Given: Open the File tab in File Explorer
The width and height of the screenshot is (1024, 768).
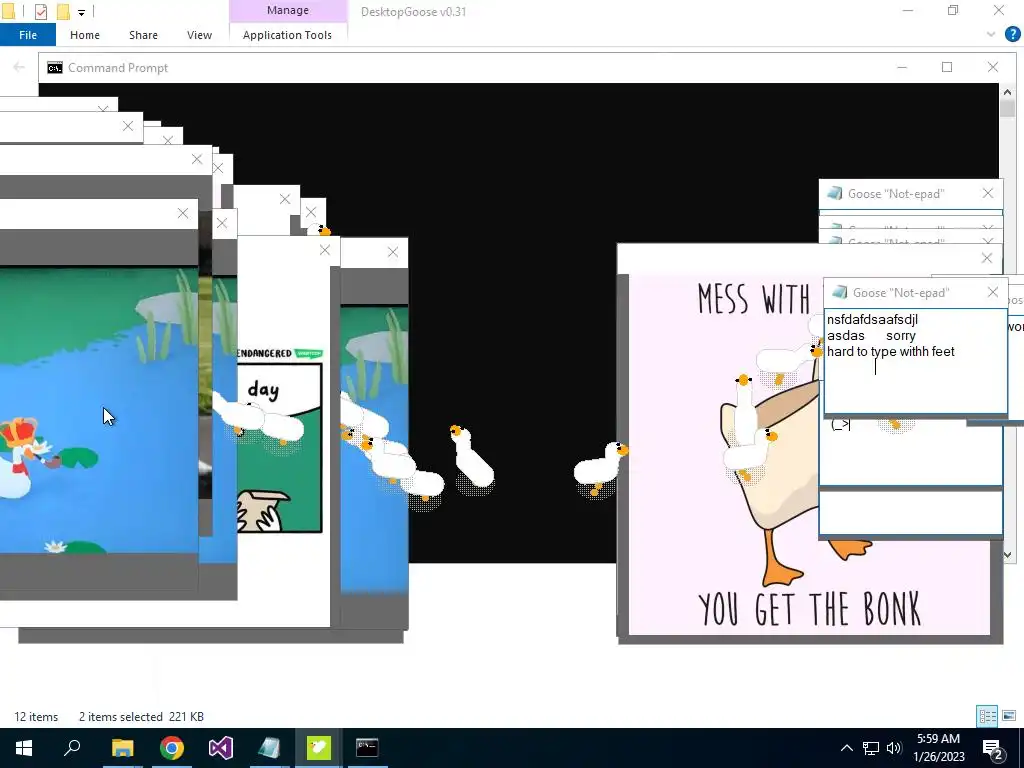Looking at the screenshot, I should [x=28, y=35].
